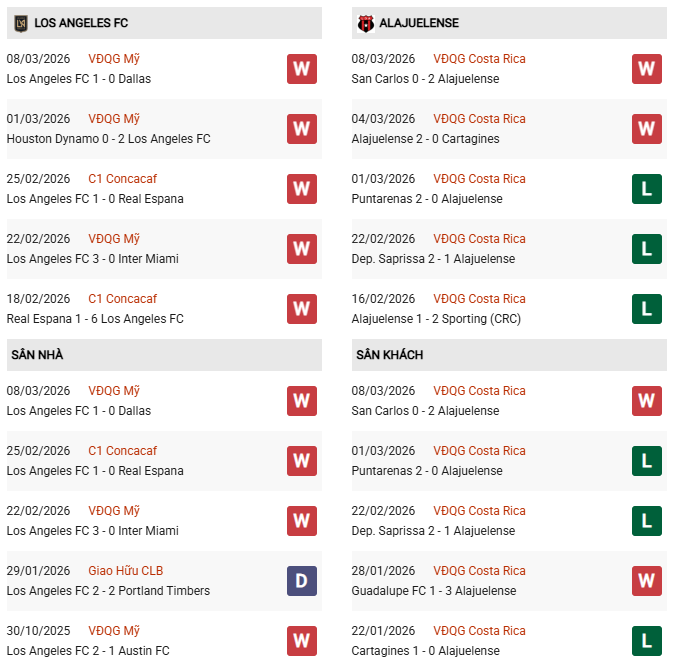Open the Giao Hữu CLB league link

click(125, 571)
